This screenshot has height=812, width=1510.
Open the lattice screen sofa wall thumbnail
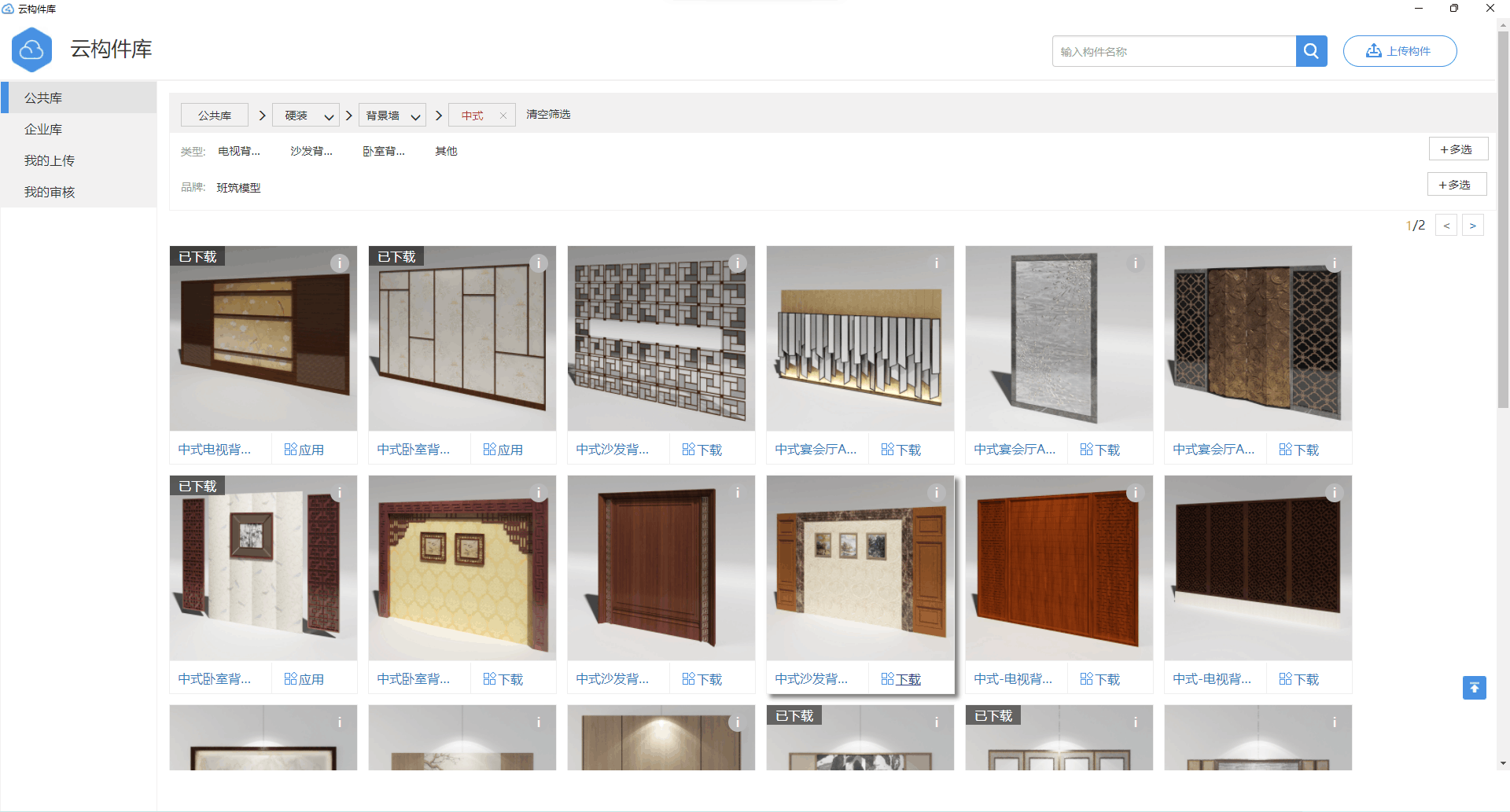point(661,338)
